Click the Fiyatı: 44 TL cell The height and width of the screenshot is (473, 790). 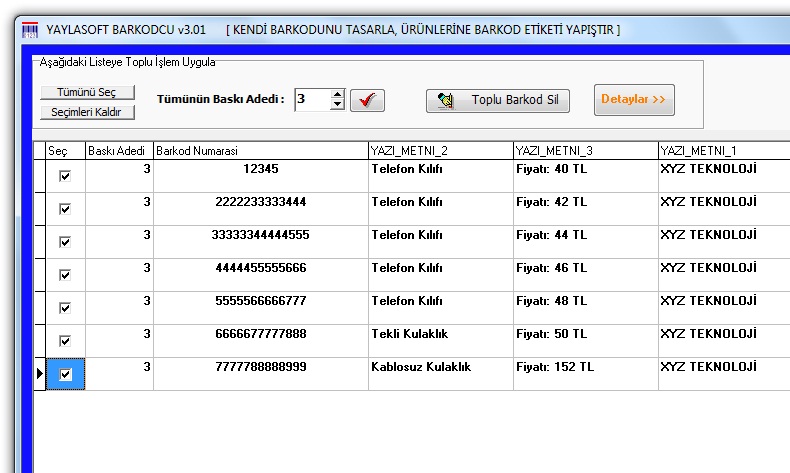[586, 242]
